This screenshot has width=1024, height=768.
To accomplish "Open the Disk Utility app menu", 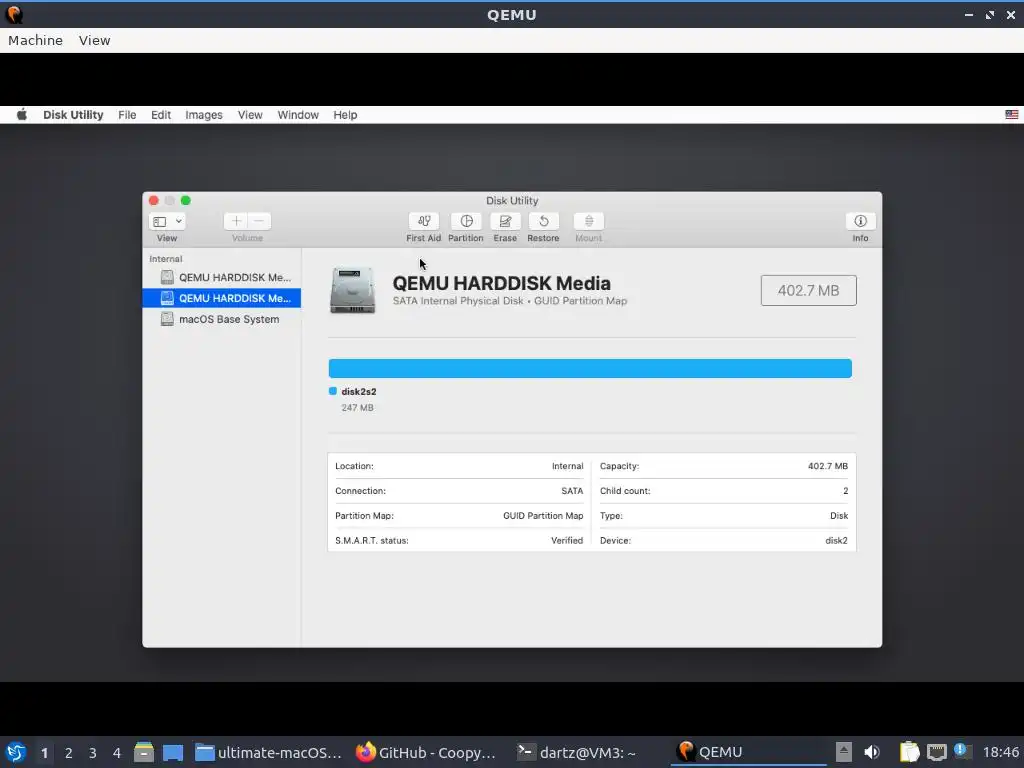I will pyautogui.click(x=73, y=115).
